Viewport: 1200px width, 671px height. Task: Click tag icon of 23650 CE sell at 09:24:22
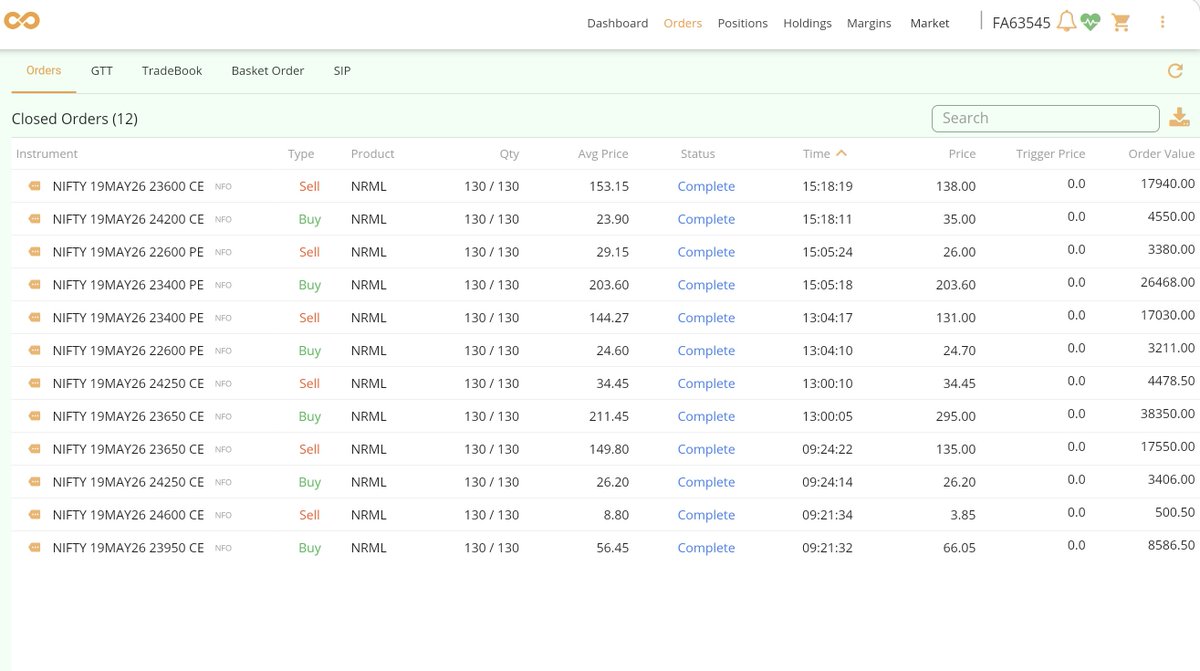point(35,449)
